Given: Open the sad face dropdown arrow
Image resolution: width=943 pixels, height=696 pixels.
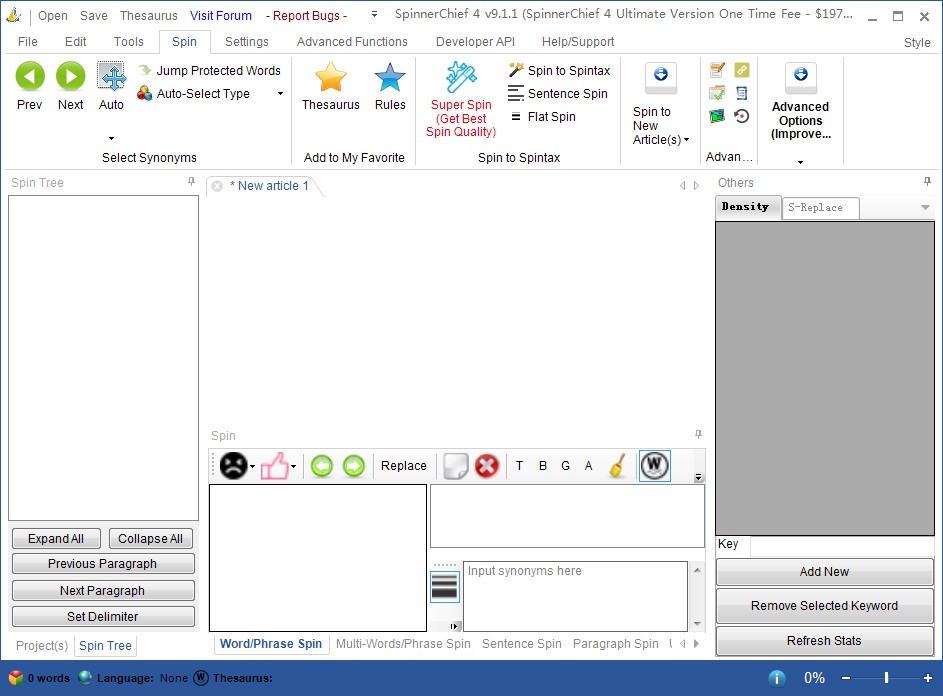Looking at the screenshot, I should (x=253, y=466).
